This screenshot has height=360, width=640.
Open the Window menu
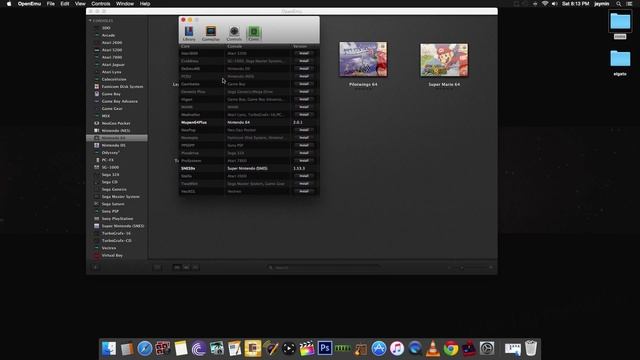pyautogui.click(x=125, y=4)
